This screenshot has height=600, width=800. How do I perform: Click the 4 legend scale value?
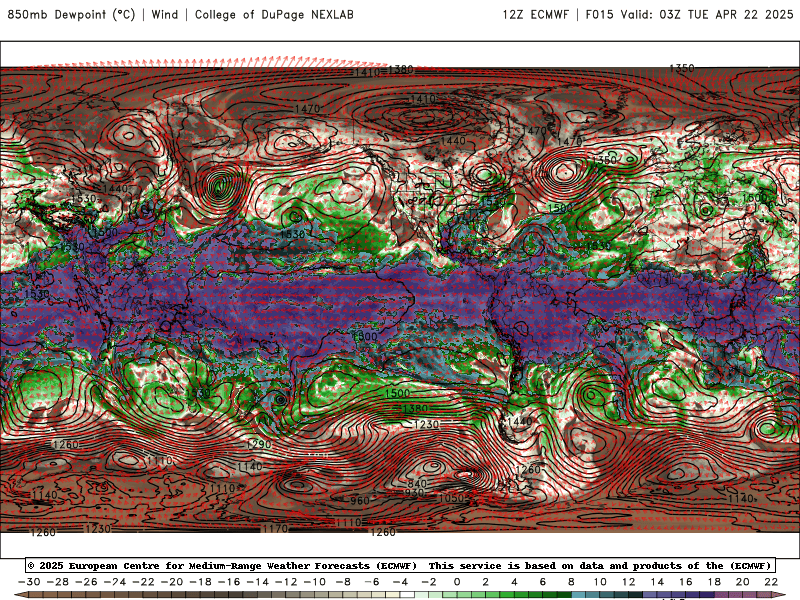click(514, 582)
